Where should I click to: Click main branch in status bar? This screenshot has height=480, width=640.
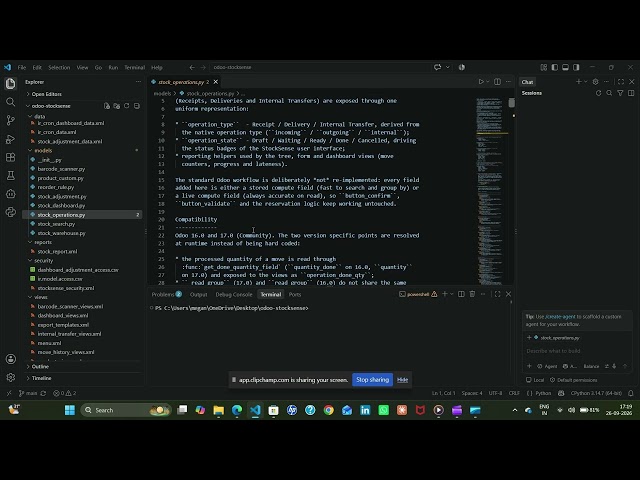pyautogui.click(x=28, y=393)
